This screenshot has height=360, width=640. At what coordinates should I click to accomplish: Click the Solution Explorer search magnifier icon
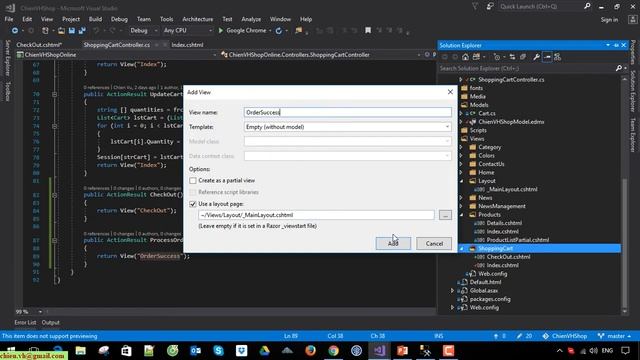(x=619, y=69)
